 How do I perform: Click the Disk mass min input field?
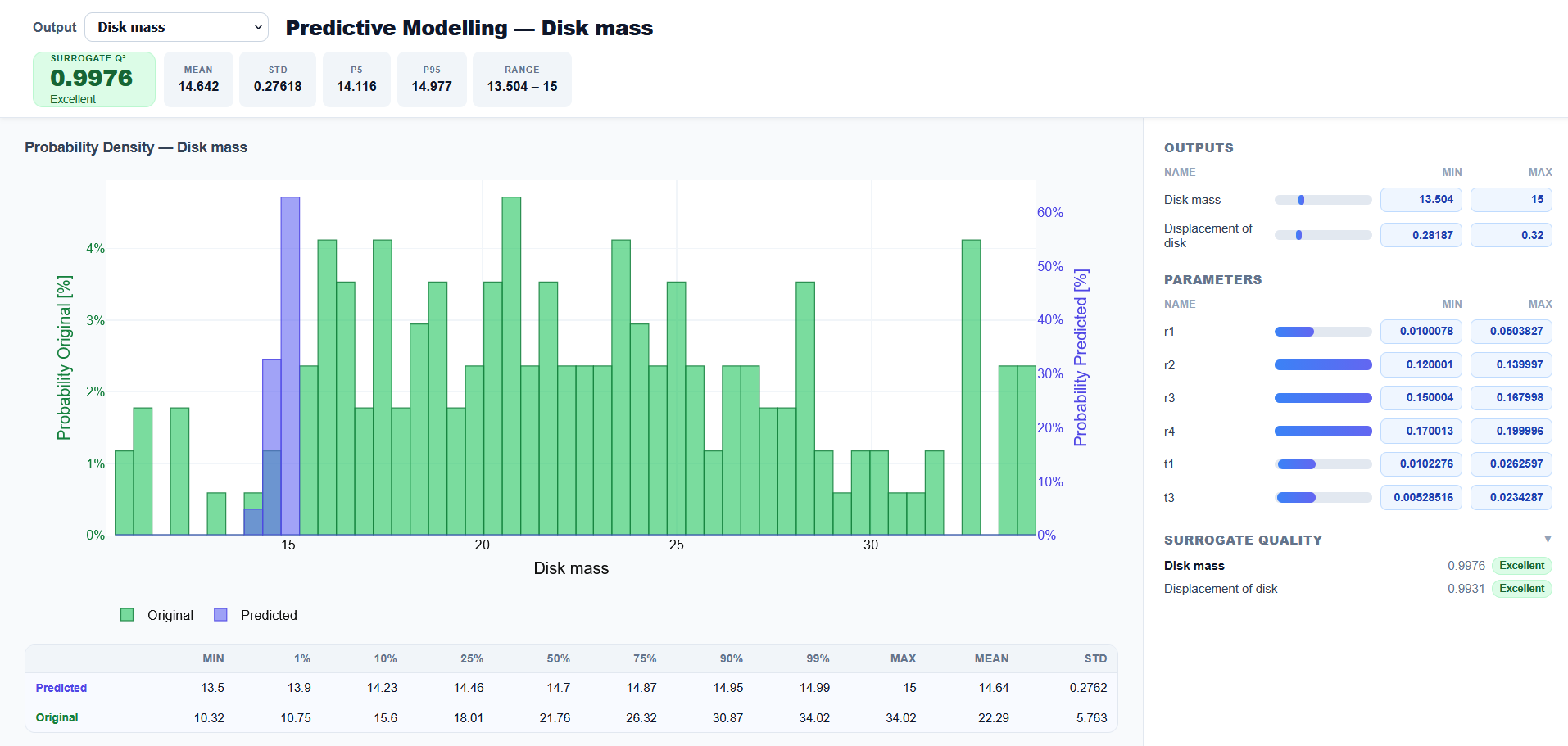[x=1421, y=200]
